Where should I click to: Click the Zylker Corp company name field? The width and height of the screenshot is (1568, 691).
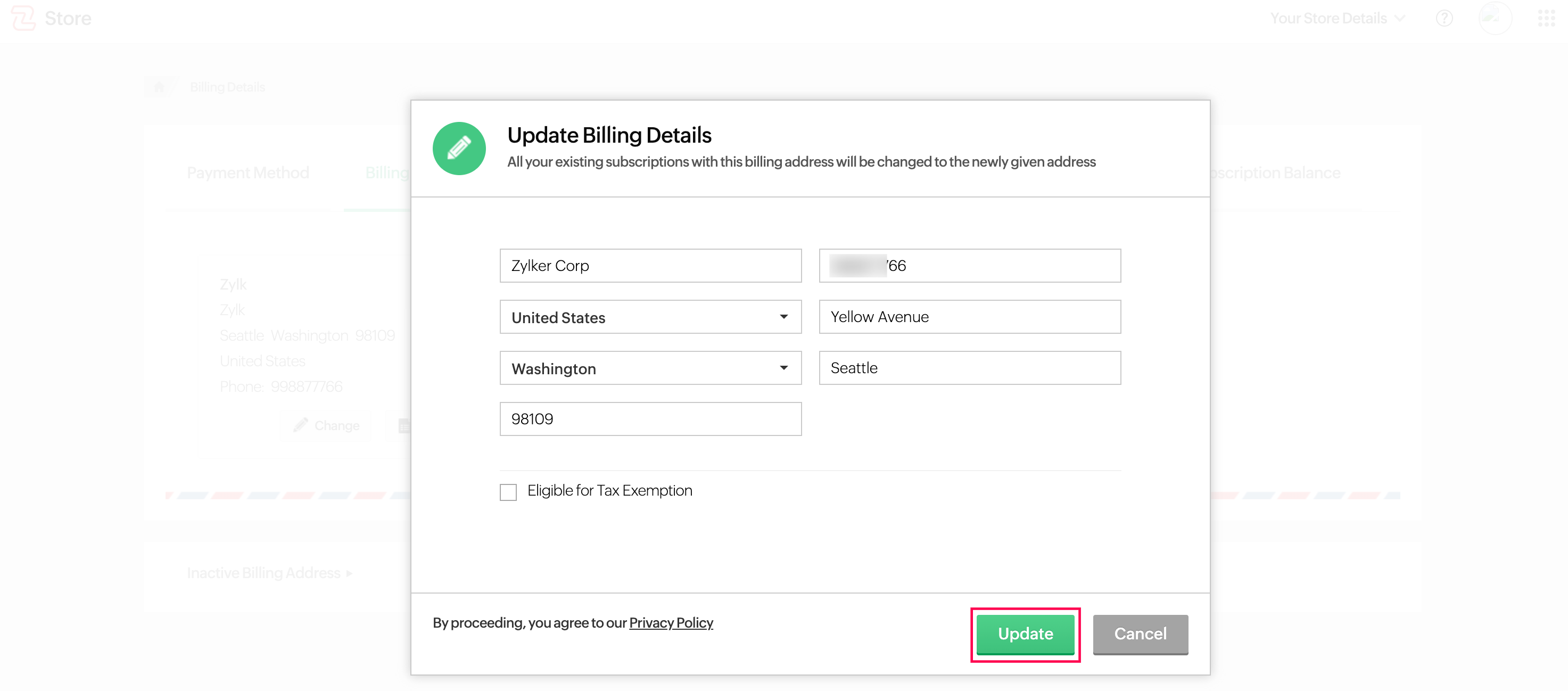(650, 266)
